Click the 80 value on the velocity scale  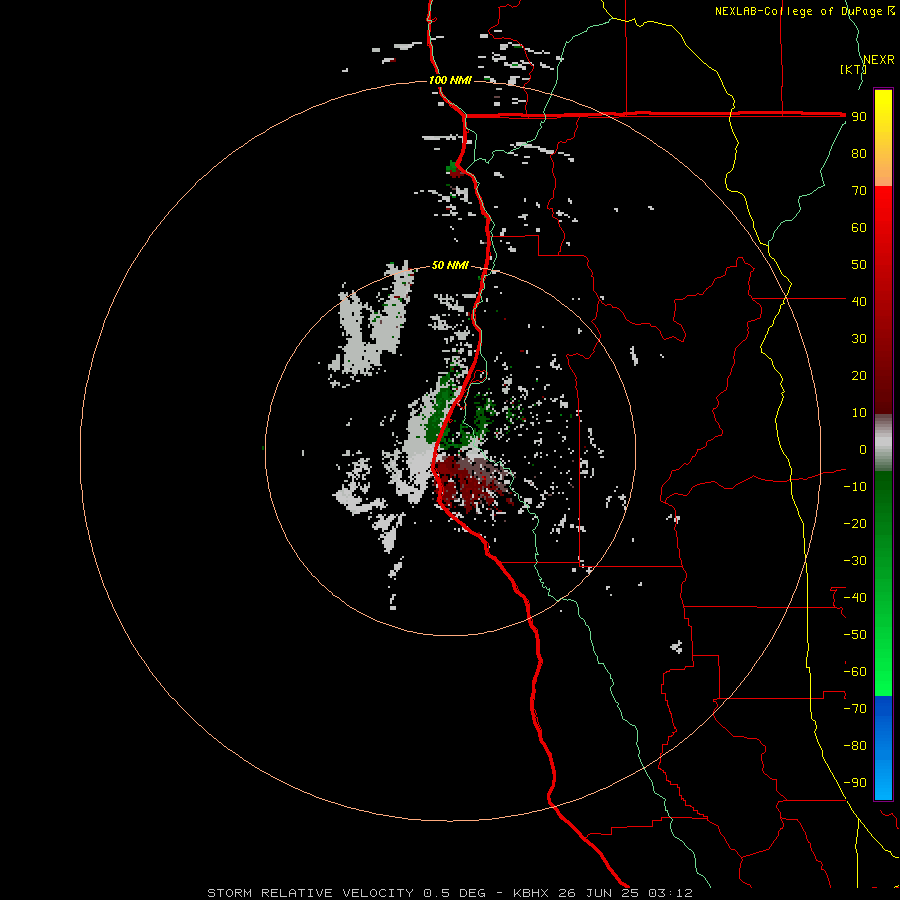(x=859, y=154)
